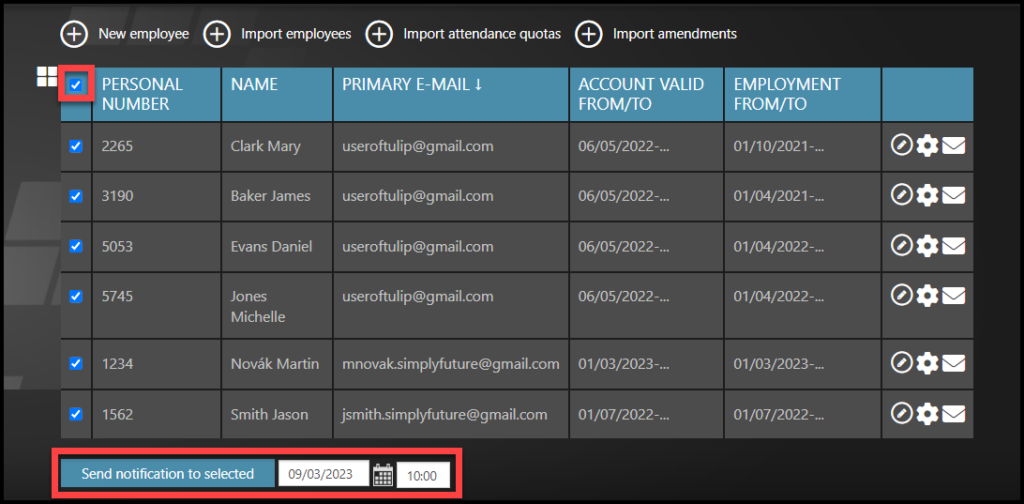
Task: Sort by Primary E-mail column header
Action: pyautogui.click(x=412, y=85)
